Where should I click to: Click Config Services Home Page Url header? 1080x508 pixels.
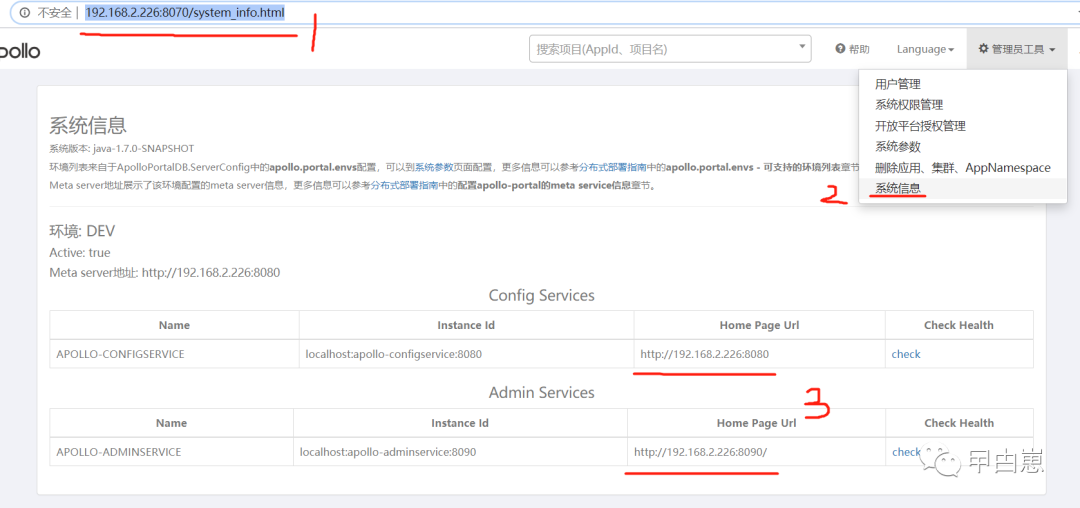point(760,325)
